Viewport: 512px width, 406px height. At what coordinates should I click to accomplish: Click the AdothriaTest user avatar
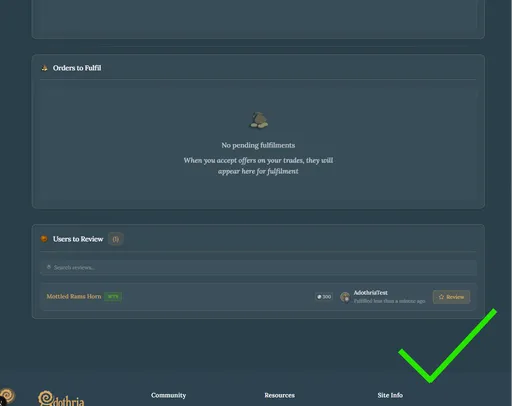[x=345, y=297]
